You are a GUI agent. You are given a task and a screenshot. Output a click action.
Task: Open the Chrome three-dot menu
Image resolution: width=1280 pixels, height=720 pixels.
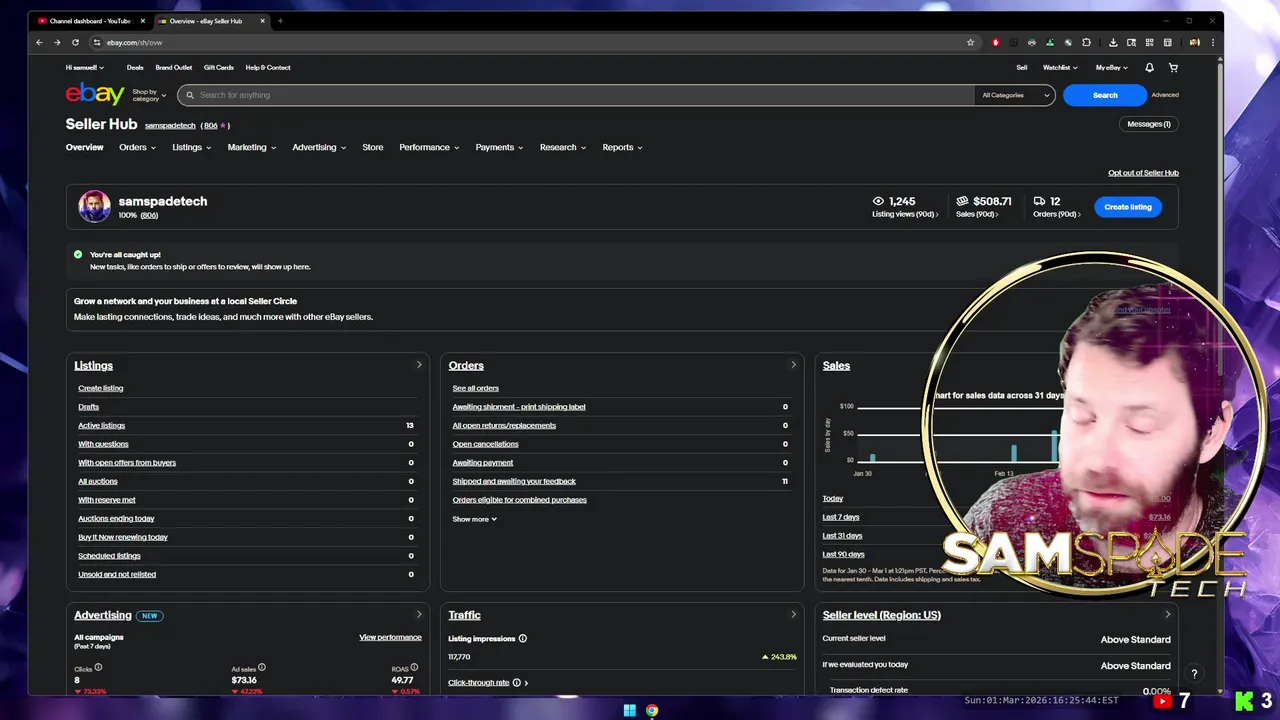click(x=1213, y=42)
